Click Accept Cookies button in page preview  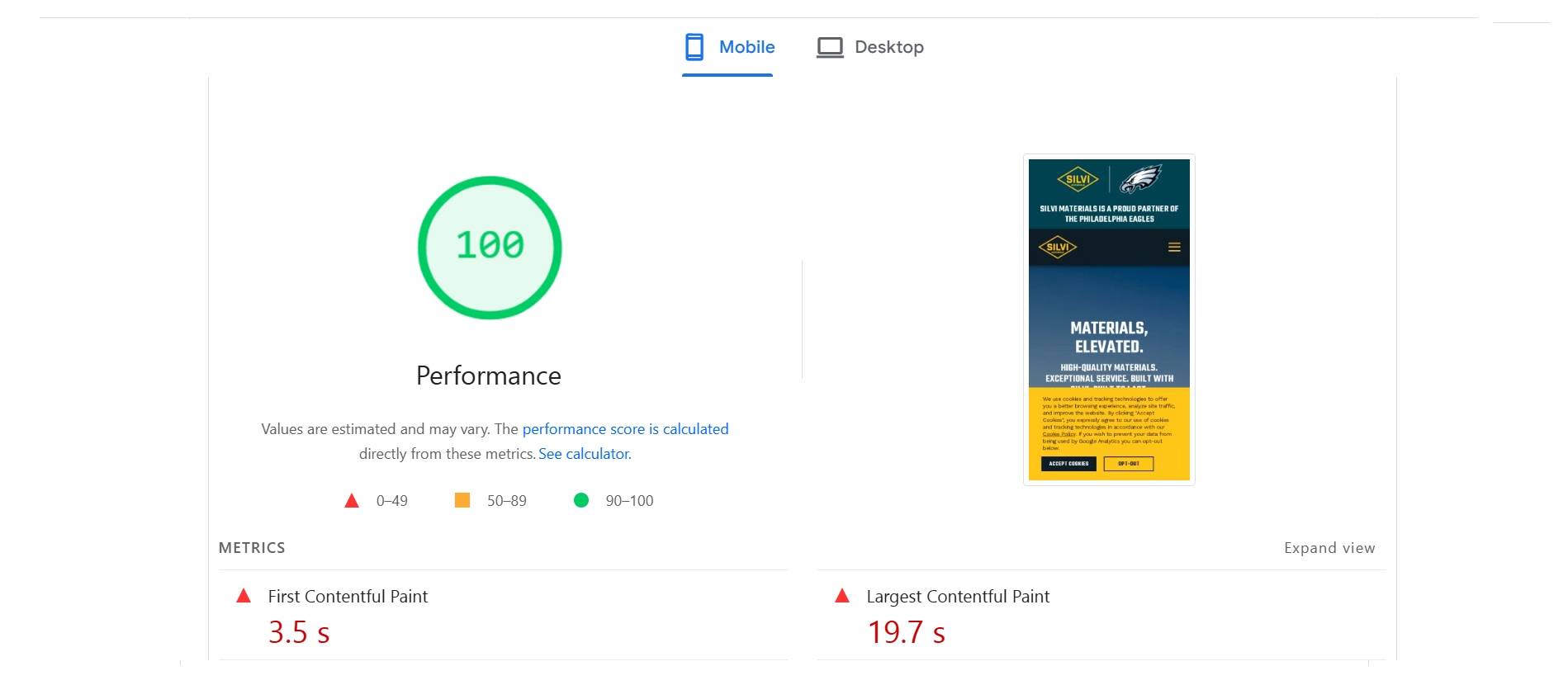[x=1068, y=464]
